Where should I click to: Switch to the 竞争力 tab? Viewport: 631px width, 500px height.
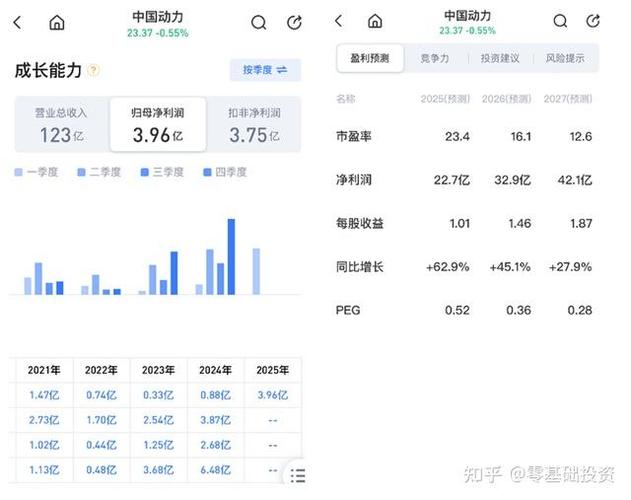[435, 58]
